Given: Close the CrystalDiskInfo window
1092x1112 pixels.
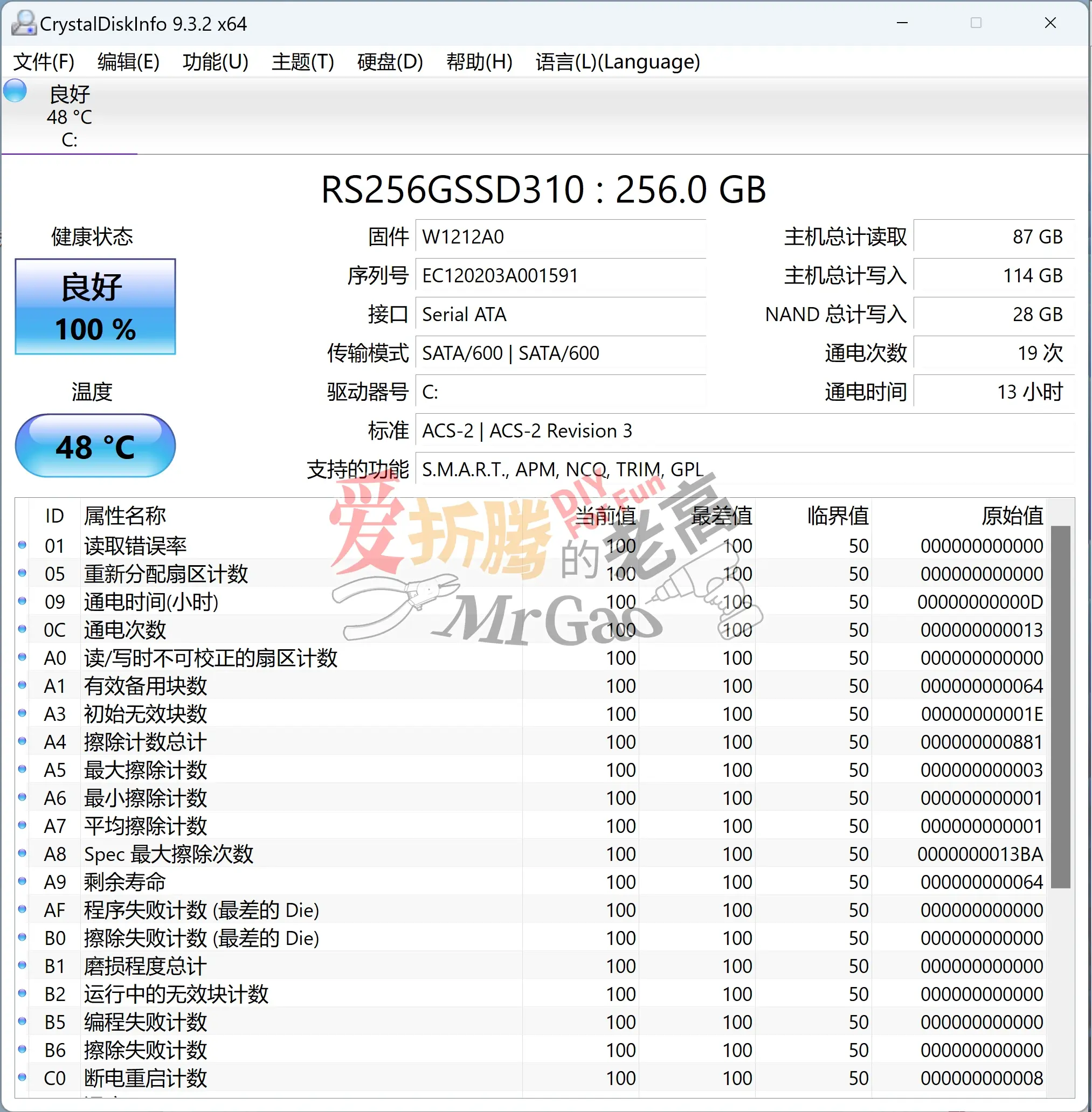Looking at the screenshot, I should click(x=1050, y=23).
